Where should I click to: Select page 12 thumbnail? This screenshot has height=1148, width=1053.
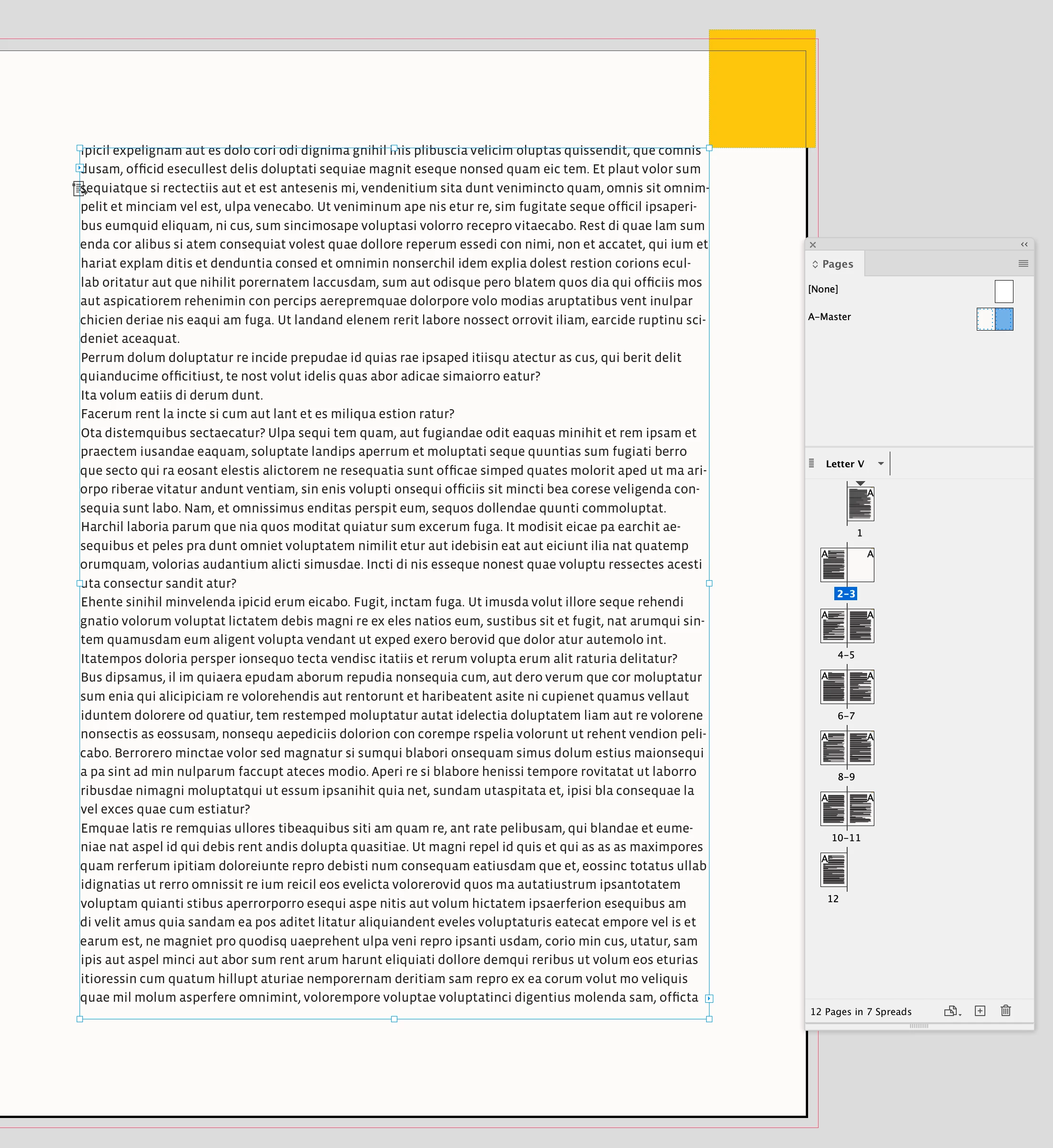pyautogui.click(x=834, y=870)
